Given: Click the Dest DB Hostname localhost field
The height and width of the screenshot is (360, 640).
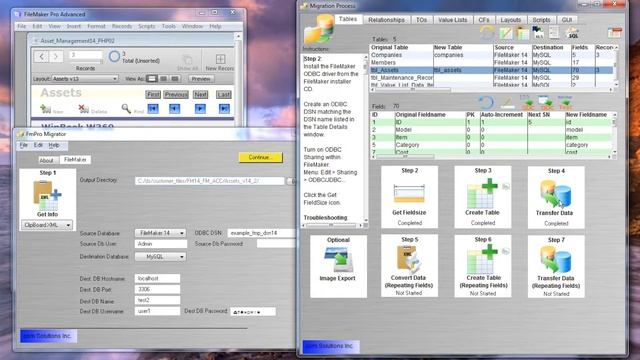Looking at the screenshot, I should pyautogui.click(x=157, y=278).
